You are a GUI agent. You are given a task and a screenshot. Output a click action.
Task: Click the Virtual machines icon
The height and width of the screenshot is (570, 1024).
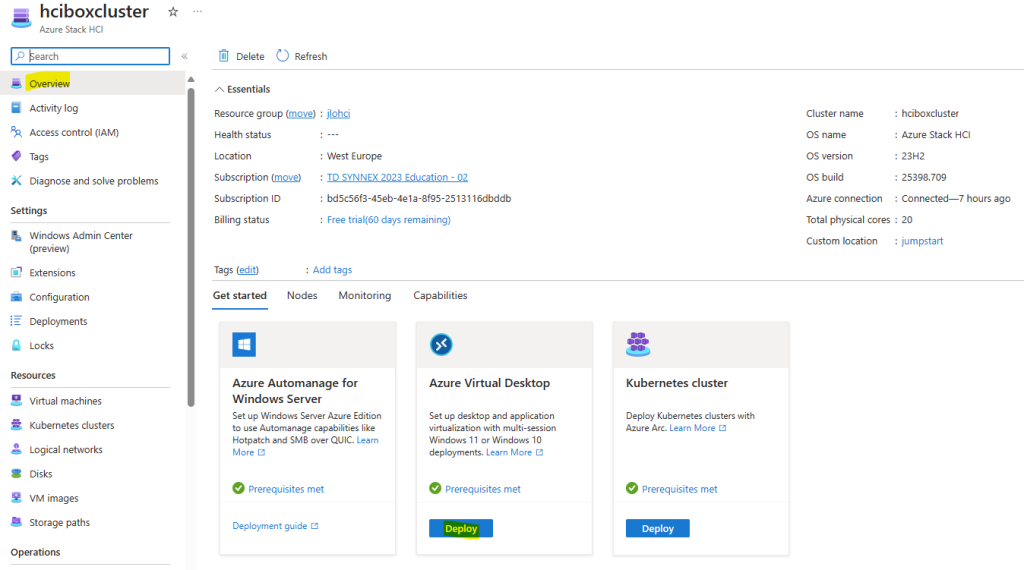coord(16,400)
